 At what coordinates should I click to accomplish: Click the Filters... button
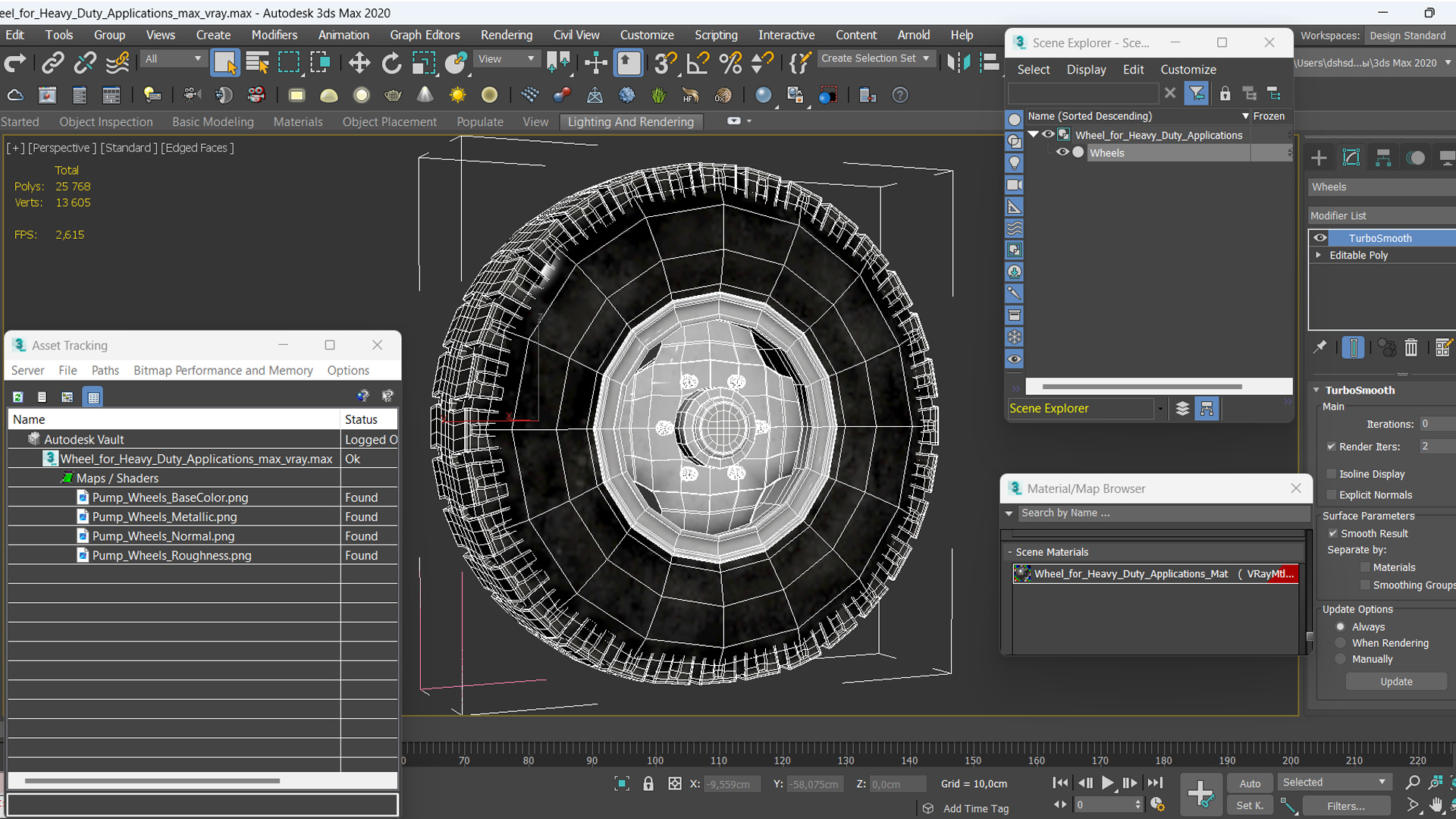coord(1346,806)
